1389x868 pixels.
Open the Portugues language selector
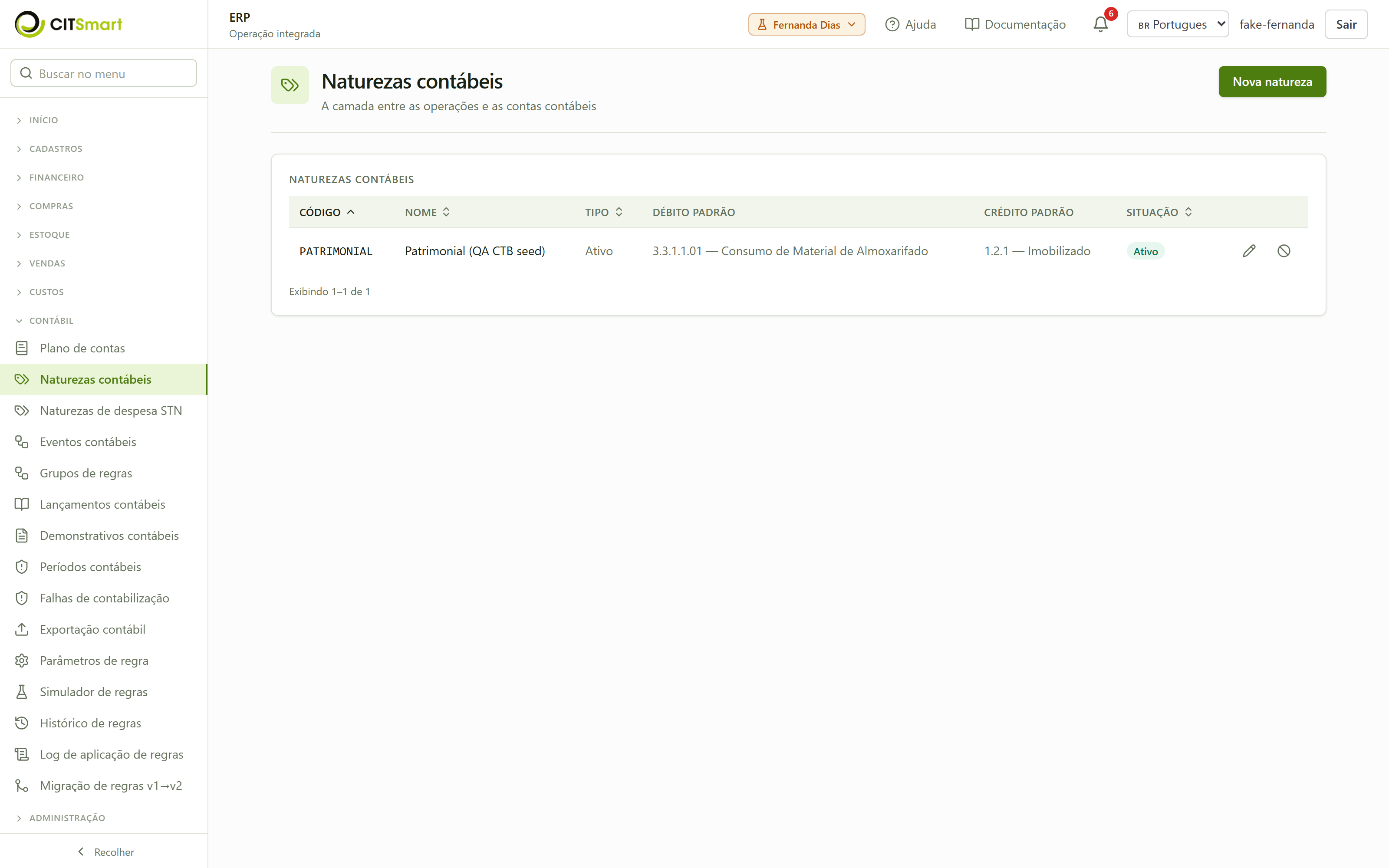click(1177, 24)
